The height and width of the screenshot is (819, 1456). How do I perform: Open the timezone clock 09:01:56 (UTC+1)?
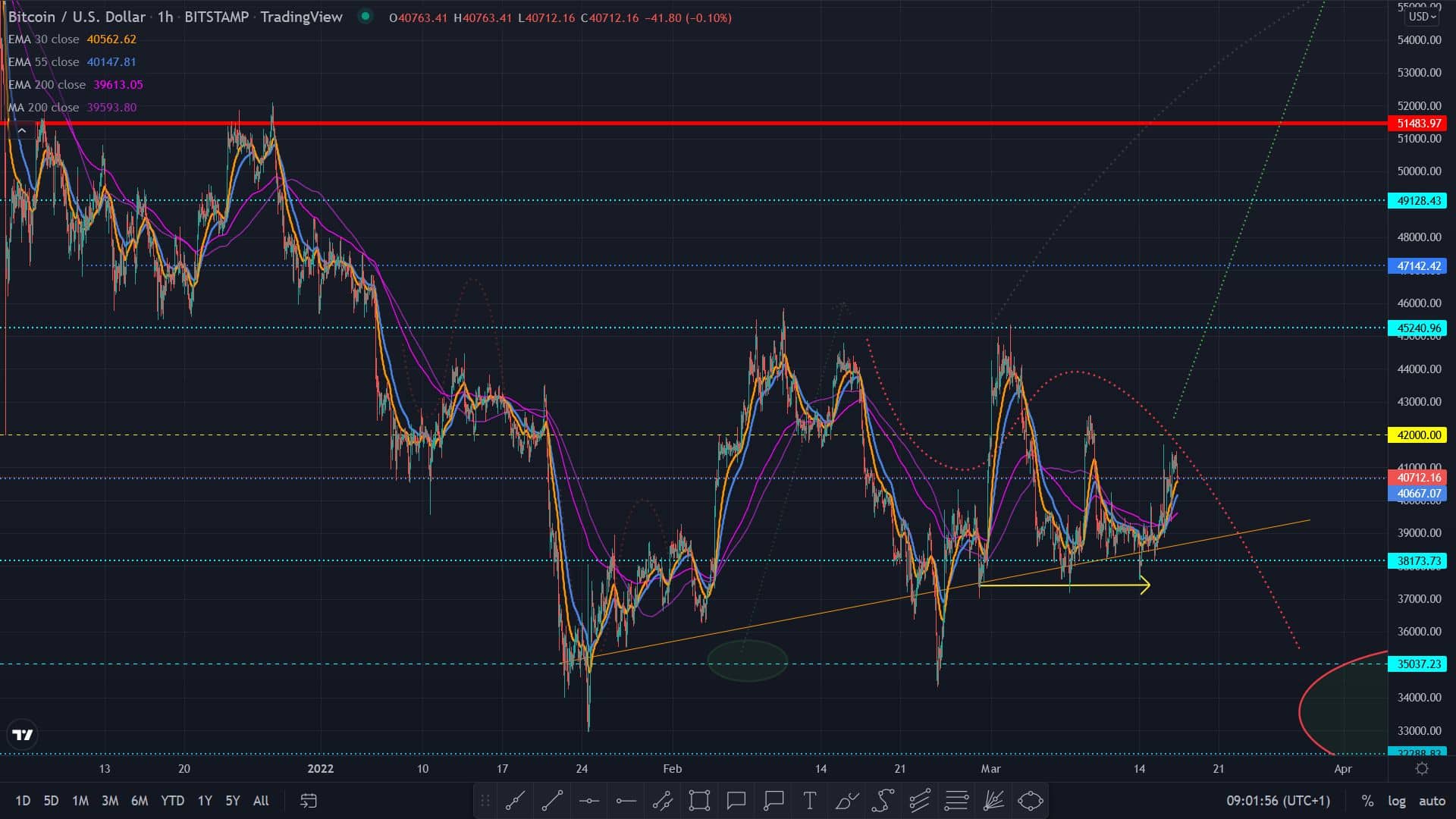pyautogui.click(x=1279, y=800)
